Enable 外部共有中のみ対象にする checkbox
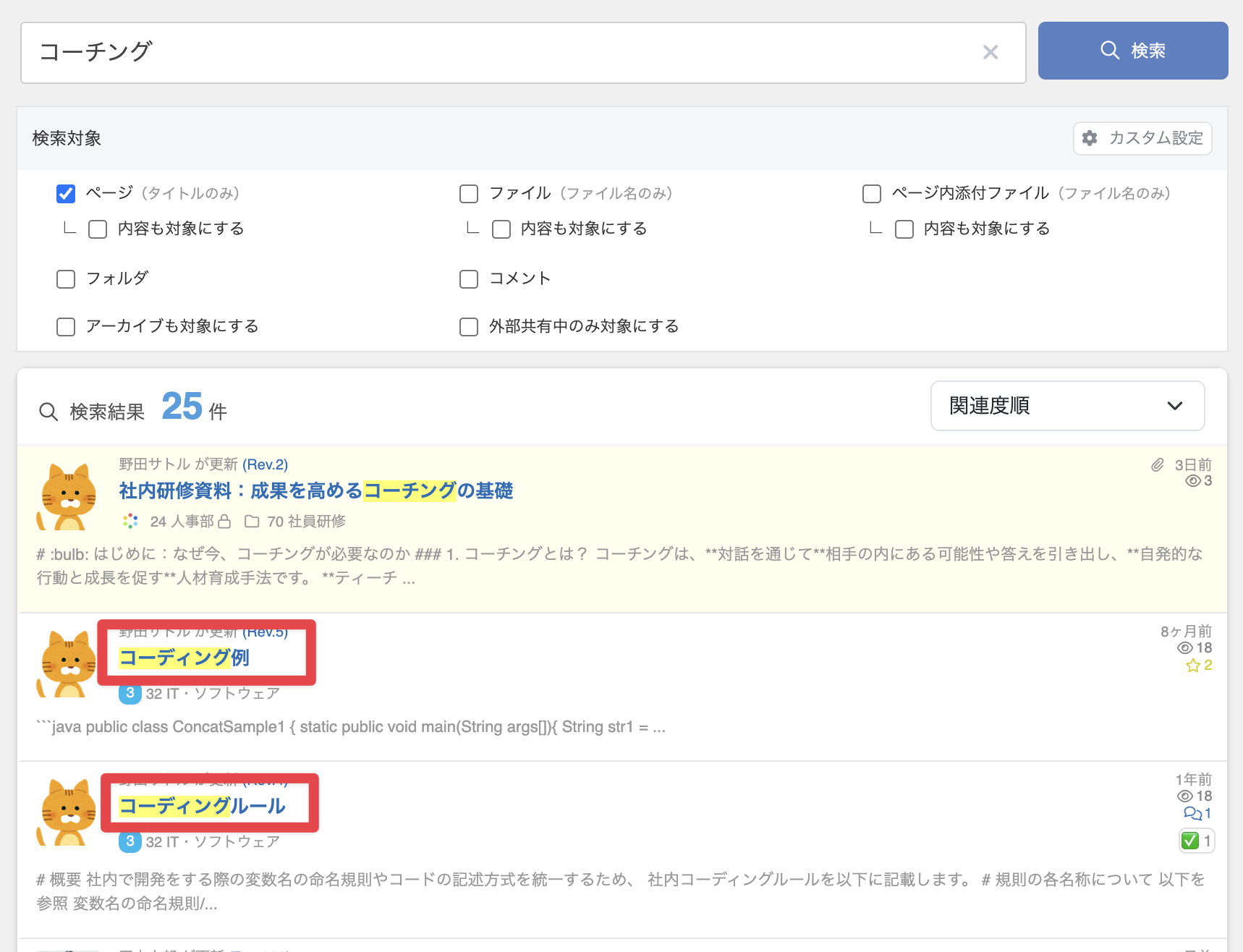This screenshot has height=952, width=1243. coord(469,327)
